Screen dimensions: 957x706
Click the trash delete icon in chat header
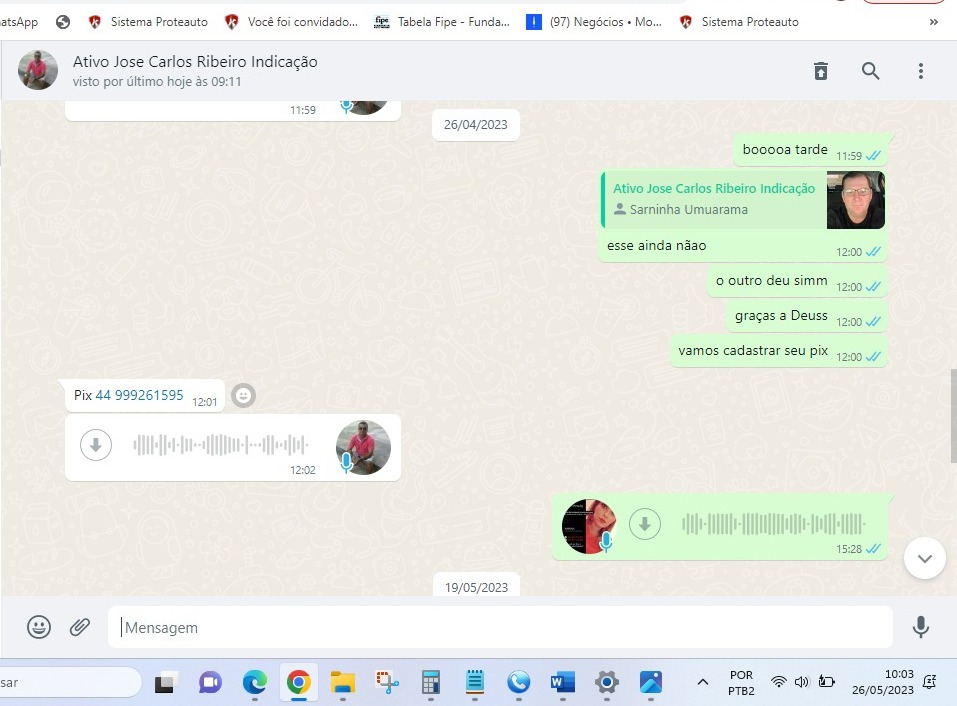[820, 71]
